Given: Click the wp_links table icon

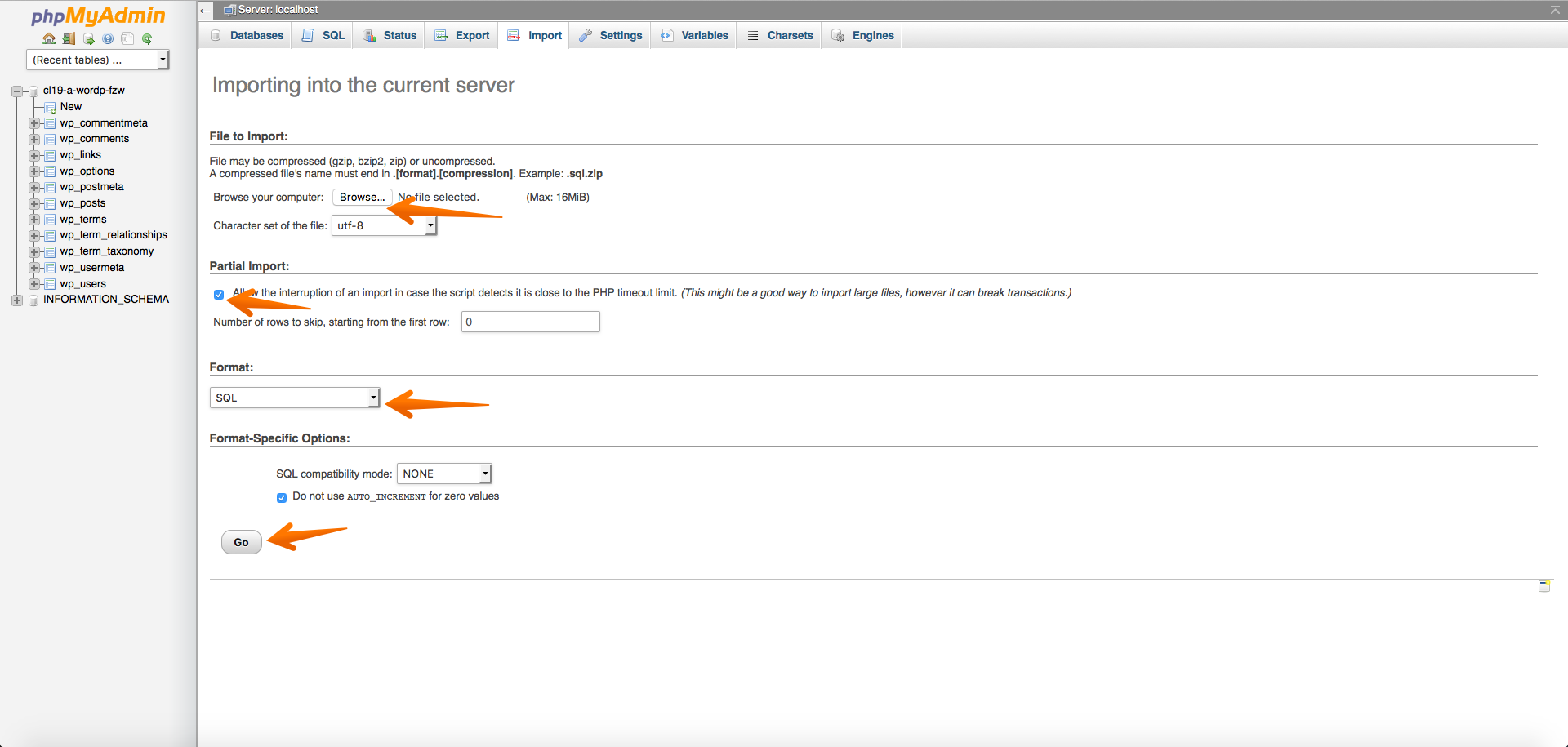Looking at the screenshot, I should (50, 155).
